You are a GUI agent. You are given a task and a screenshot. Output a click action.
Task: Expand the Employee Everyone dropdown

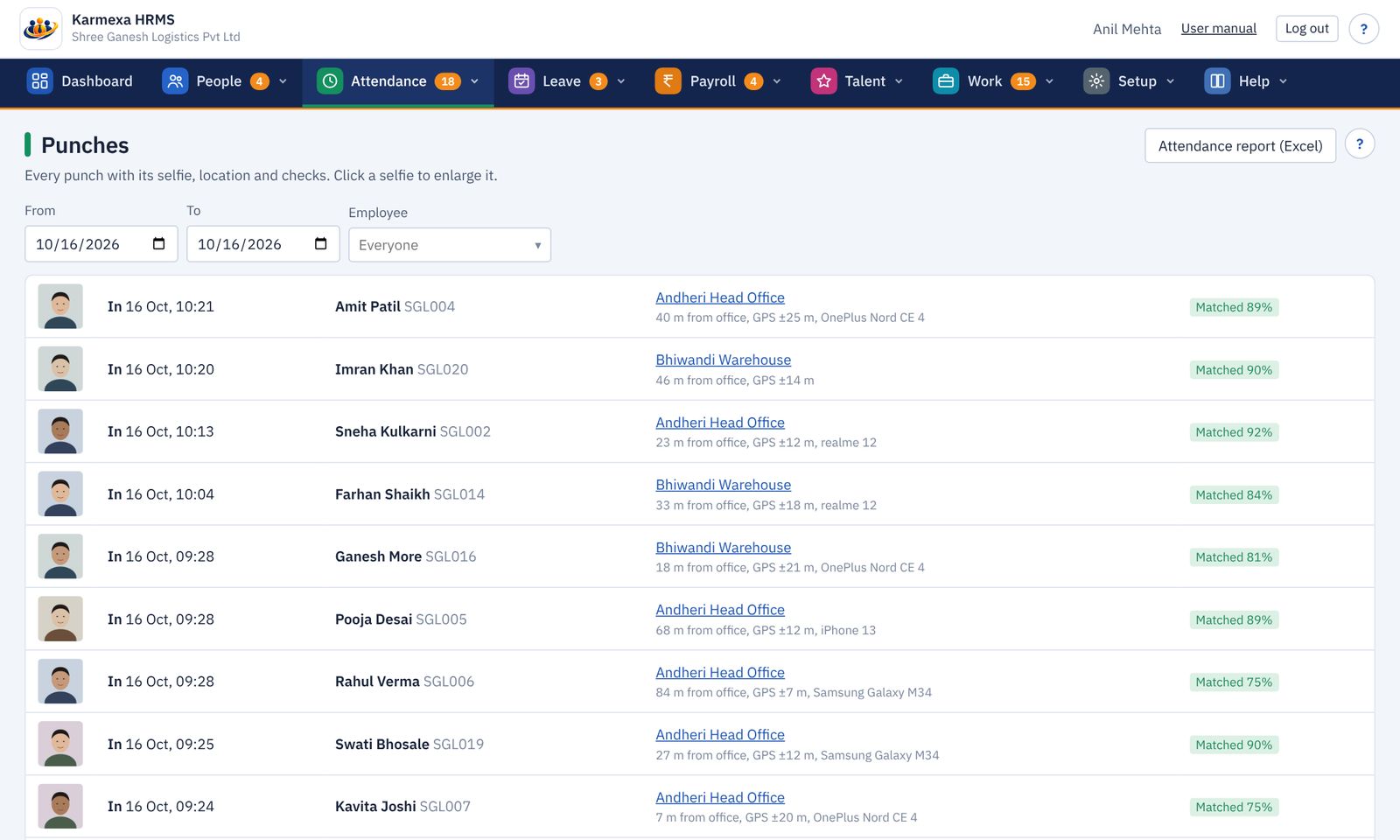450,245
